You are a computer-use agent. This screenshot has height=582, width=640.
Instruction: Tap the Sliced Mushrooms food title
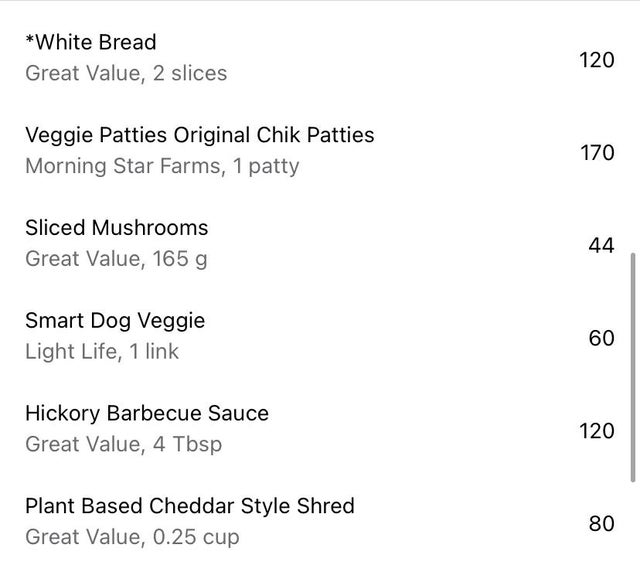click(x=116, y=227)
